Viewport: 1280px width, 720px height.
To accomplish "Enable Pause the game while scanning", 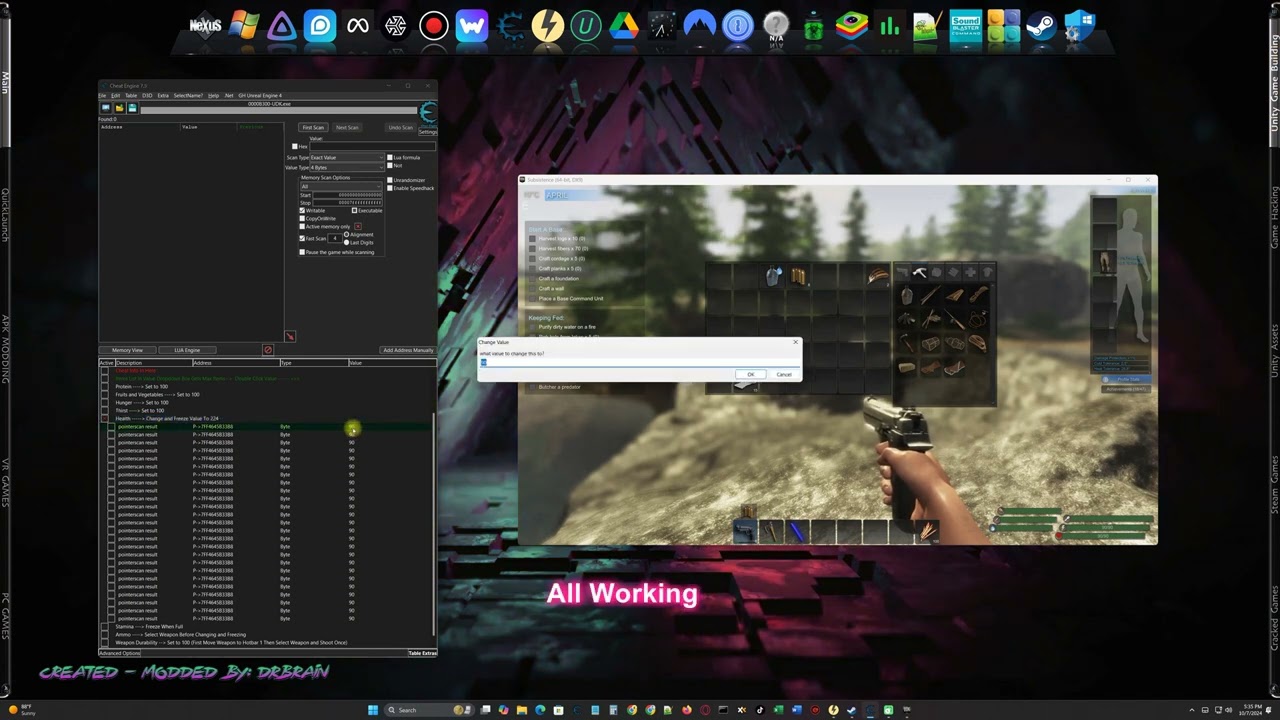I will click(303, 252).
